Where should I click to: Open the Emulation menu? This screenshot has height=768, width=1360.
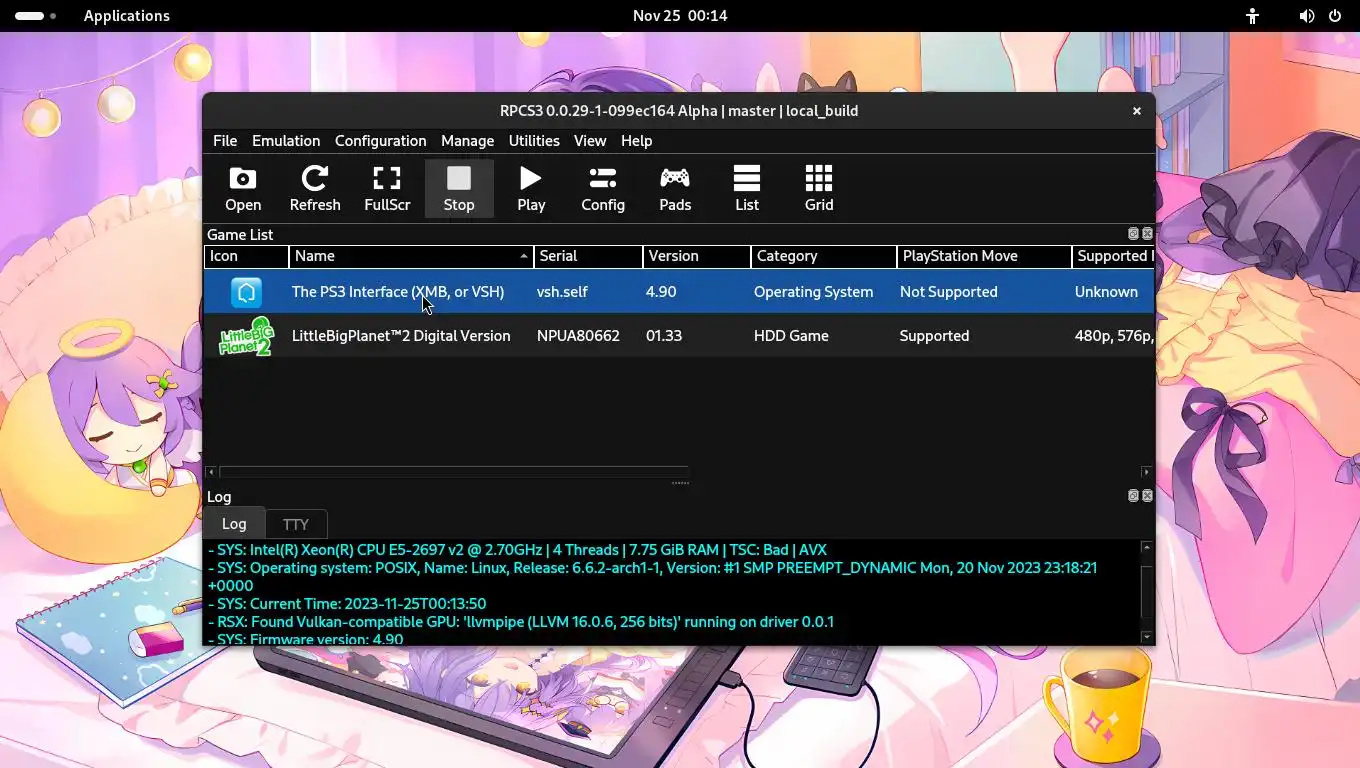pos(286,141)
